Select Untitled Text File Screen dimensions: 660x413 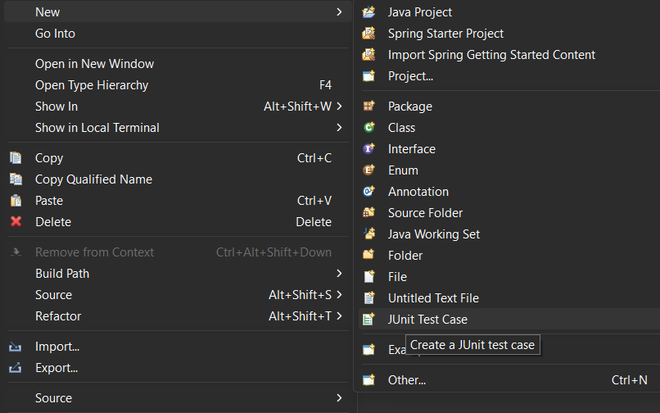pos(433,298)
